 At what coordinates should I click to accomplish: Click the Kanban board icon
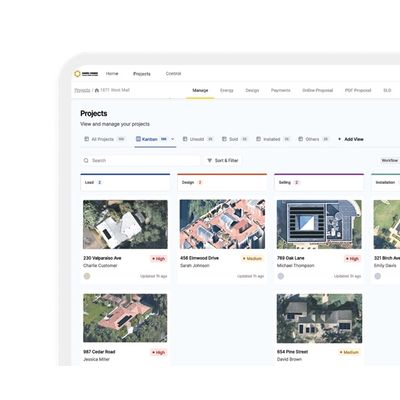(138, 139)
